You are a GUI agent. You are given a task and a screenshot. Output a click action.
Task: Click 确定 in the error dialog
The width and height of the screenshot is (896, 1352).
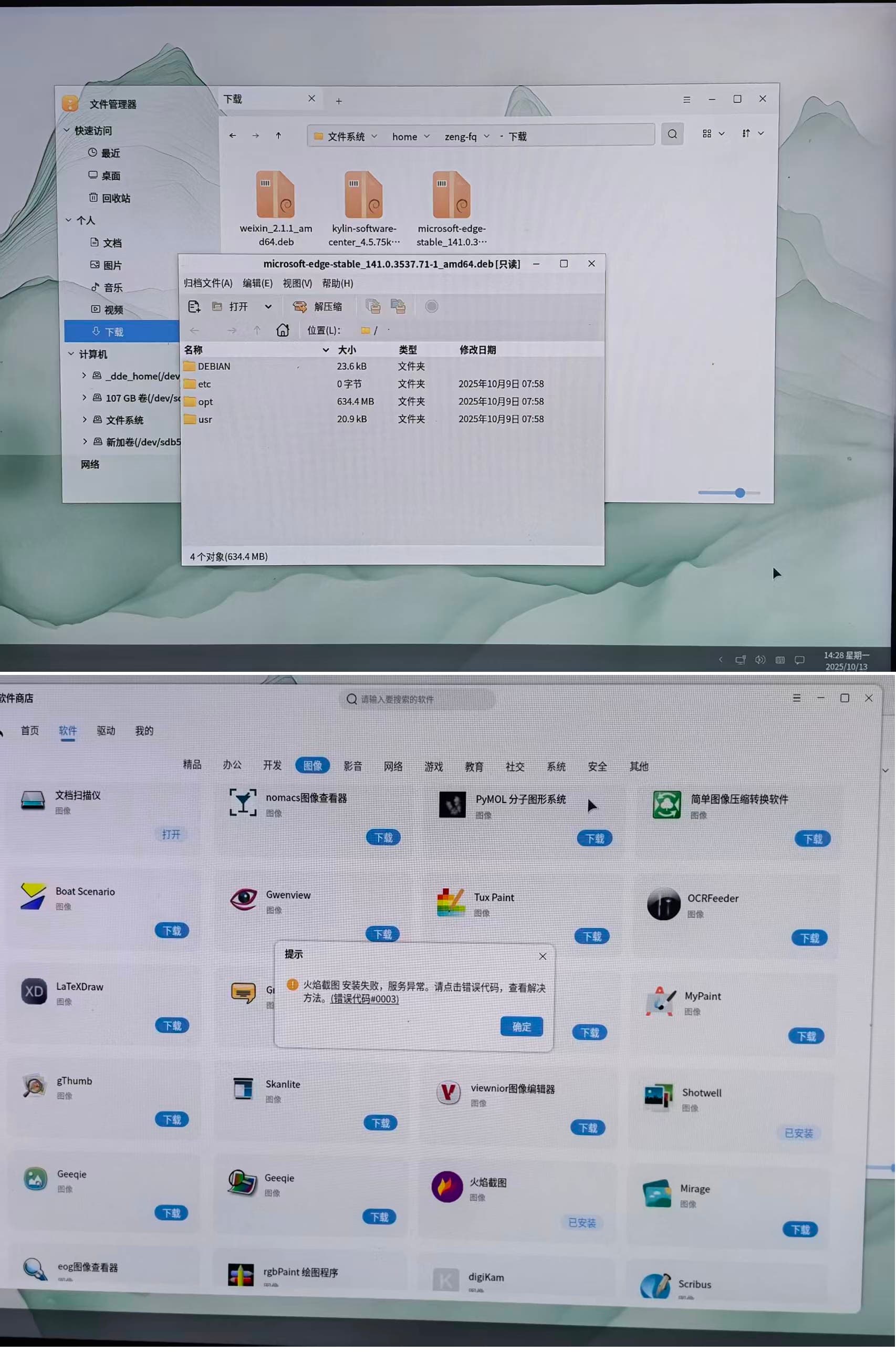[521, 1027]
